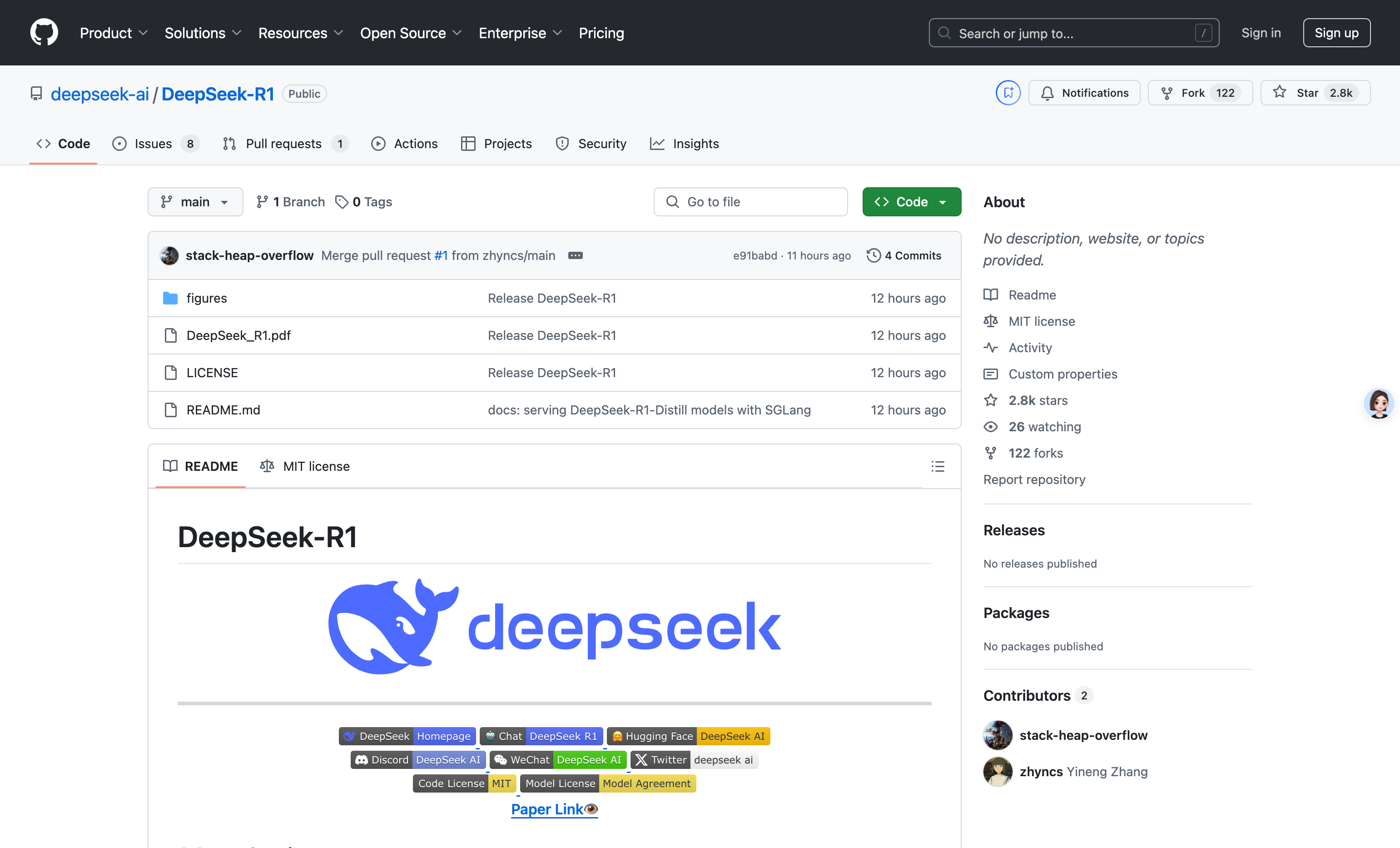Go to the Pricing page

click(x=601, y=33)
